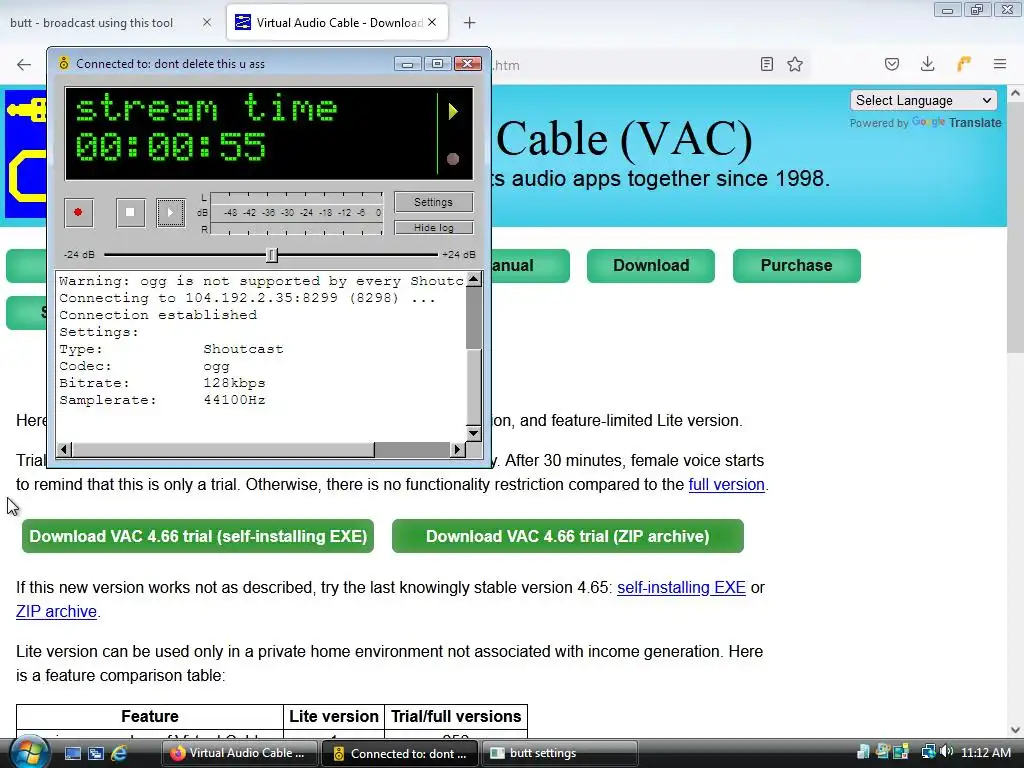Viewport: 1024px width, 768px height.
Task: Open the Pocket save icon
Action: tap(892, 64)
